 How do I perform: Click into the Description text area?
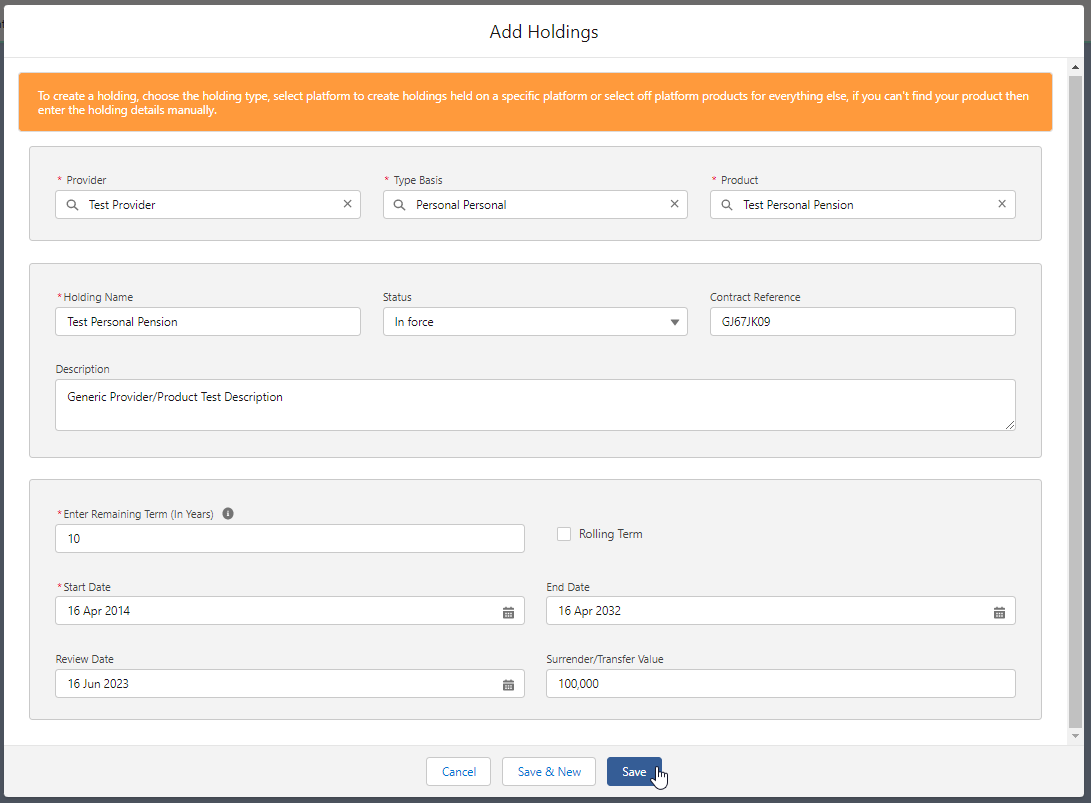coord(535,405)
